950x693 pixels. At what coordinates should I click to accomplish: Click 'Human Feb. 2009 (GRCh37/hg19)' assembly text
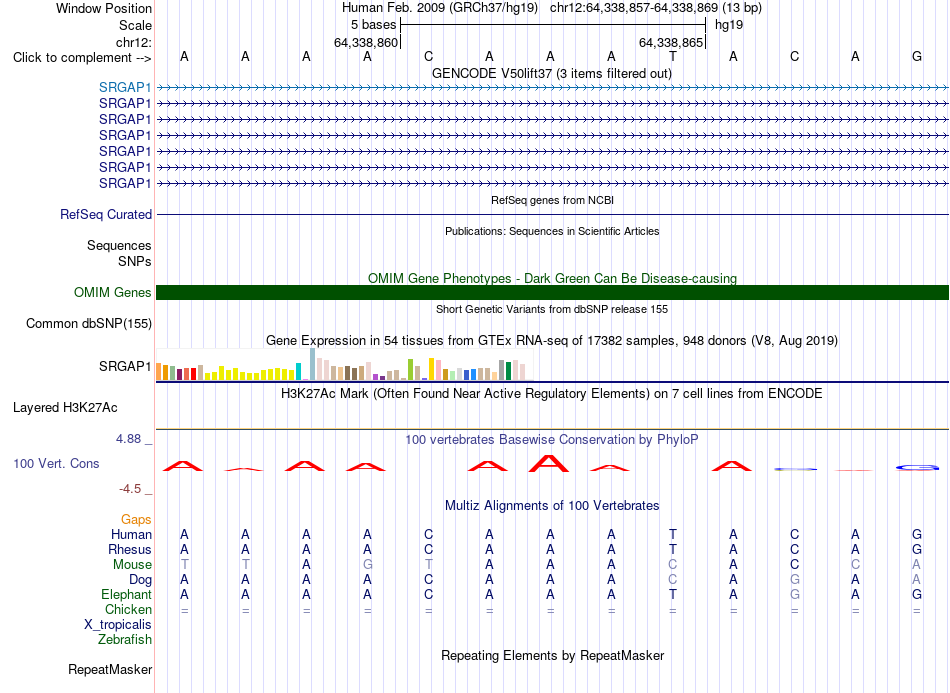click(440, 8)
